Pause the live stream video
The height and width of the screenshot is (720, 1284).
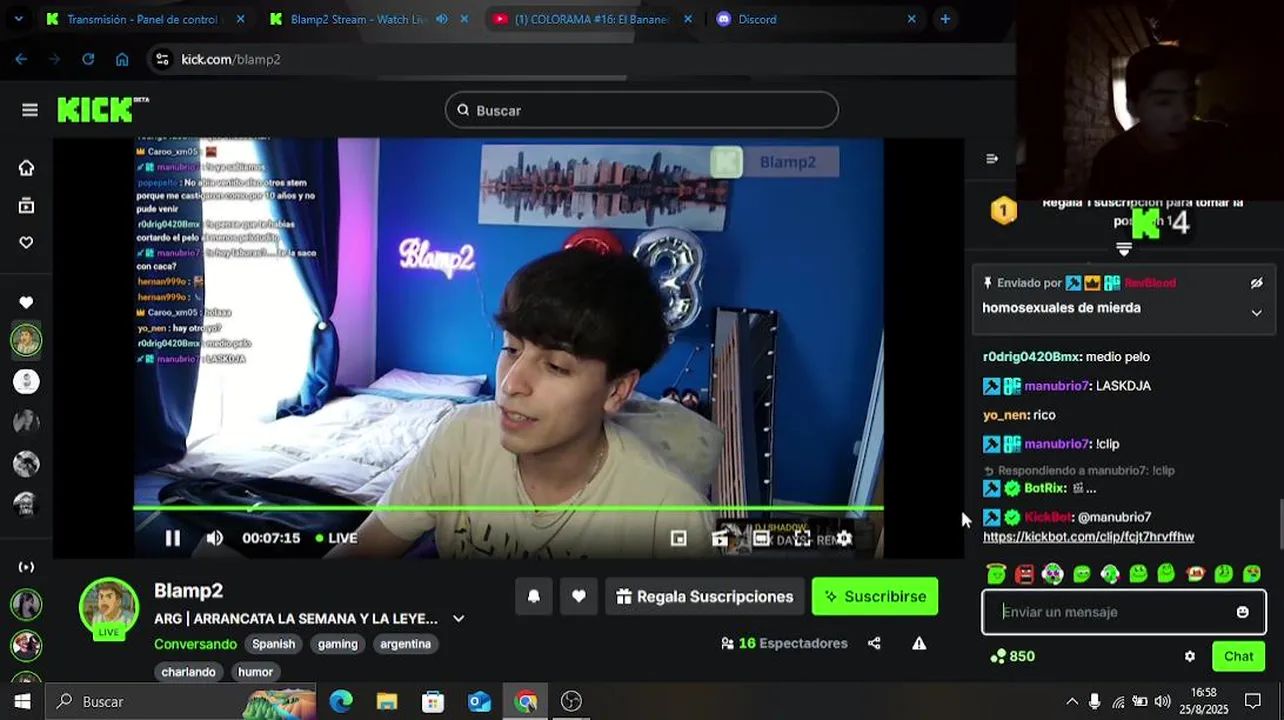pyautogui.click(x=172, y=538)
